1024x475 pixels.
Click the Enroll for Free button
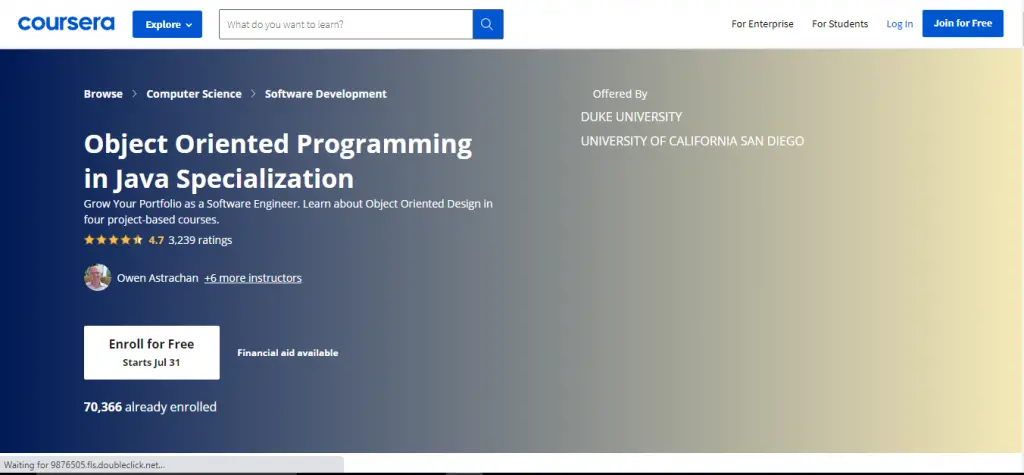(x=151, y=352)
